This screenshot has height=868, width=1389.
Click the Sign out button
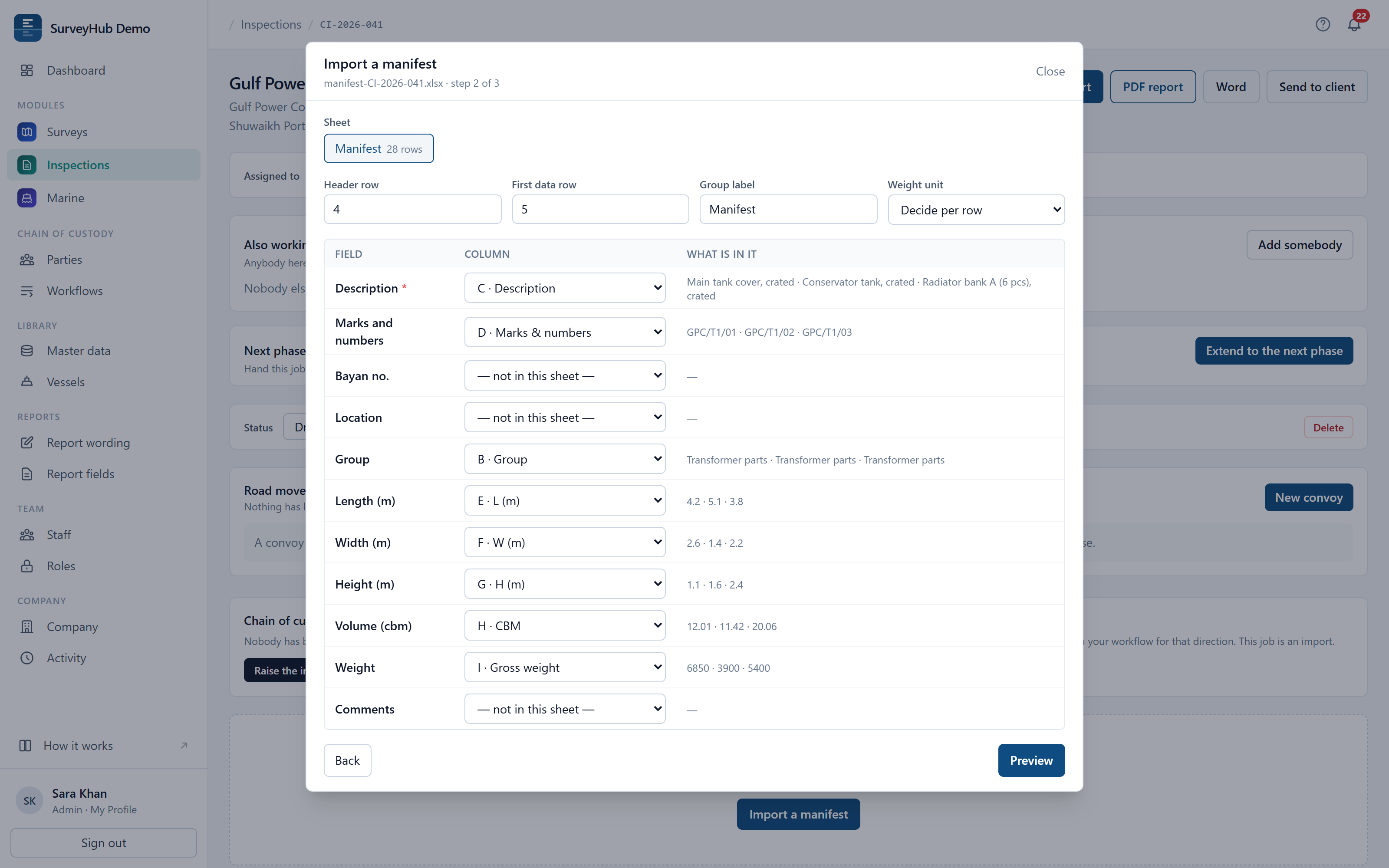[x=103, y=843]
